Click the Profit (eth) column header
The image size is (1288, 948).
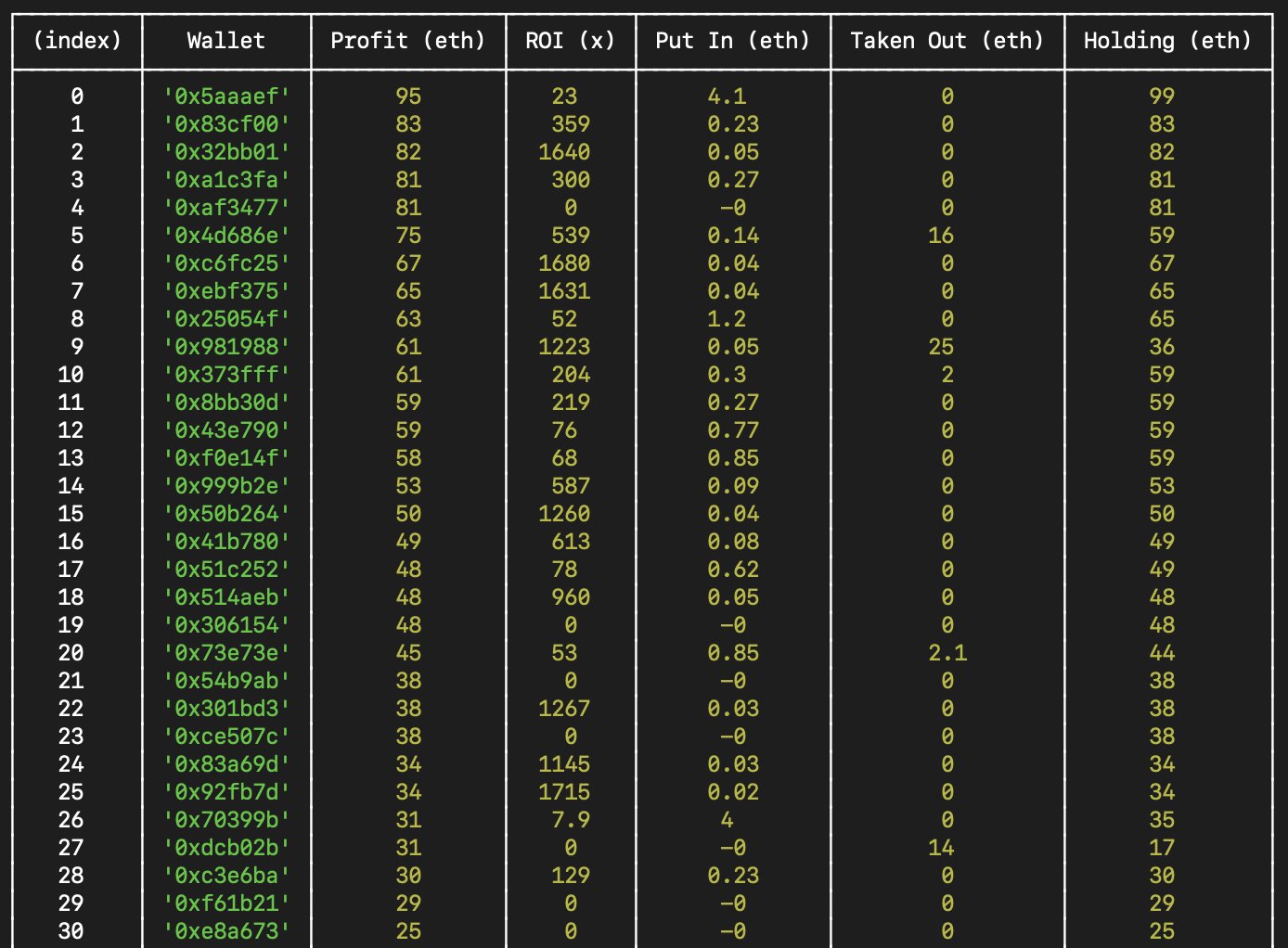407,41
